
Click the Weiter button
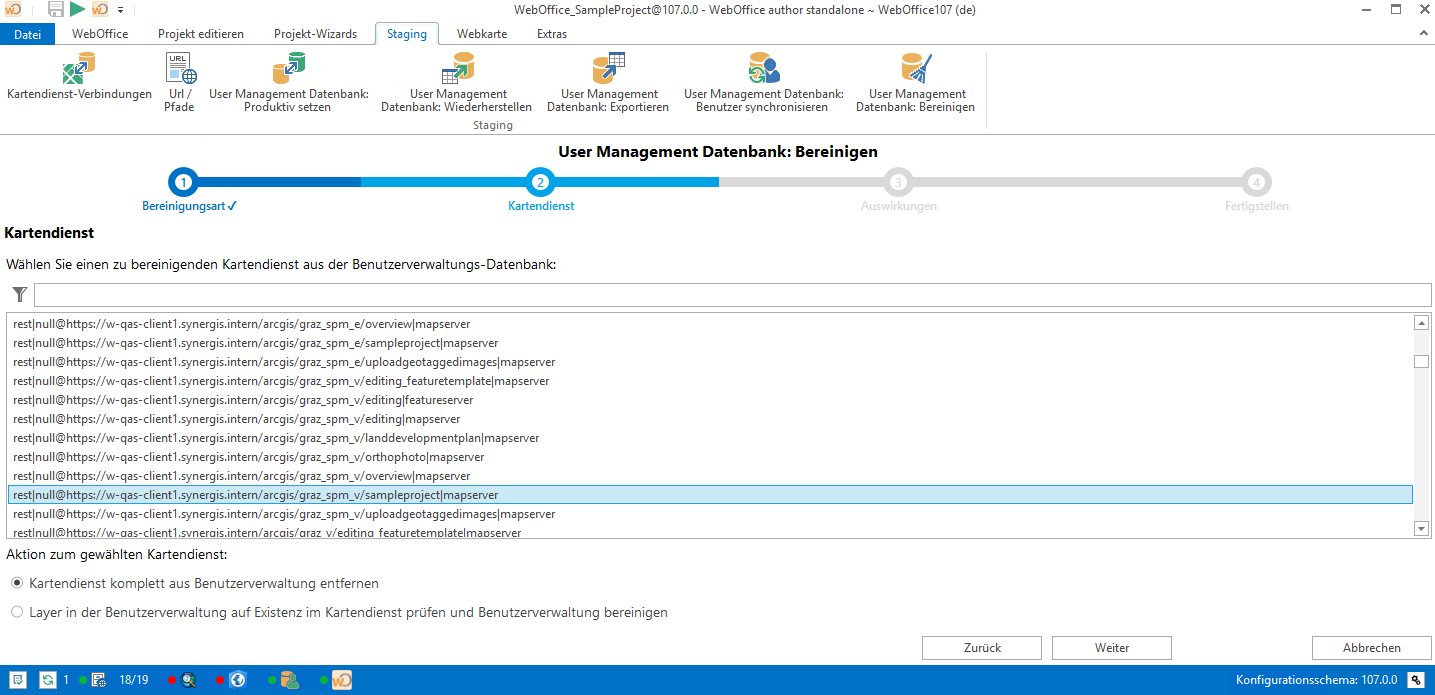(x=1111, y=648)
